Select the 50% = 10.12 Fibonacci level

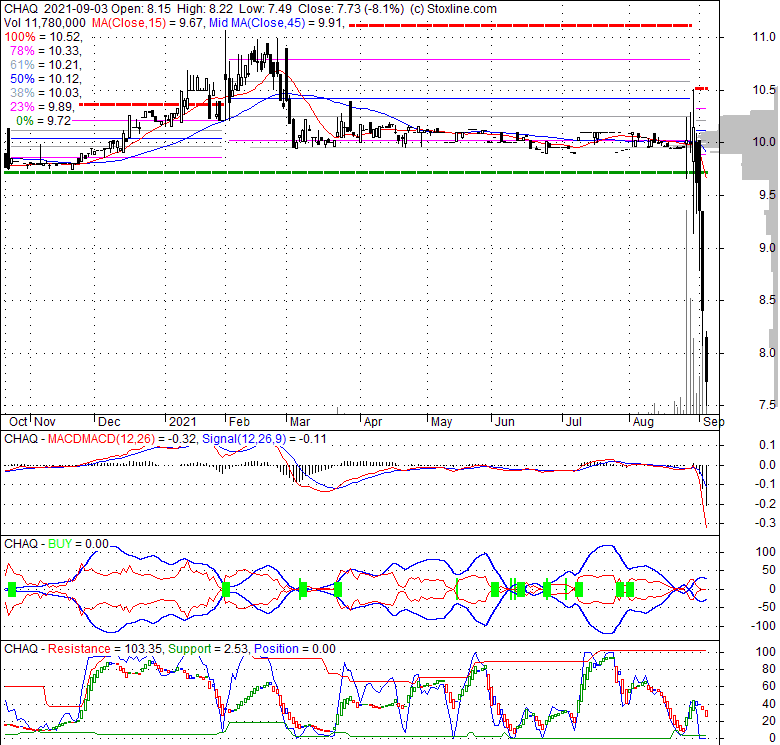click(46, 79)
